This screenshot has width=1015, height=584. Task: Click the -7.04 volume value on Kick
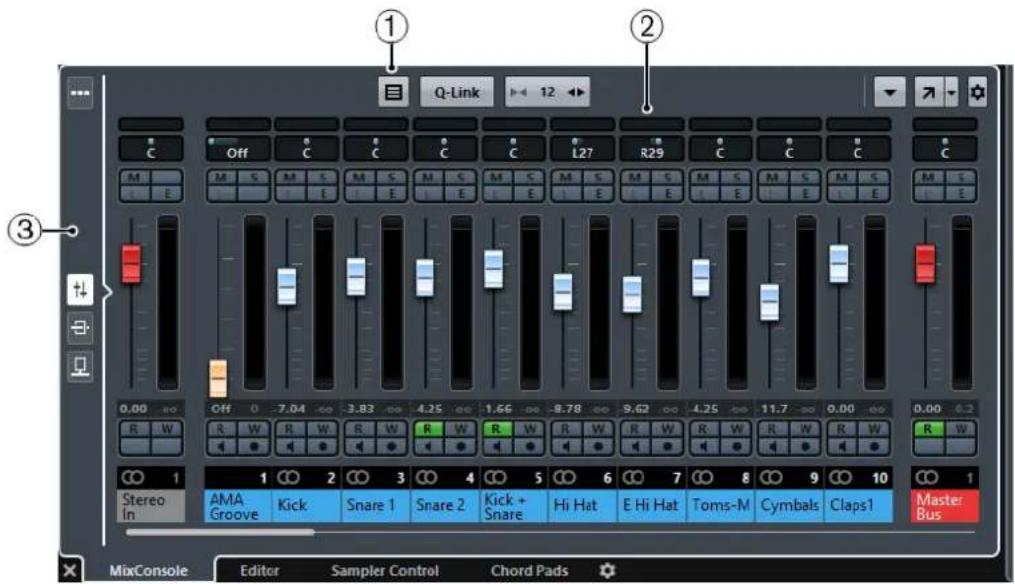pos(291,409)
